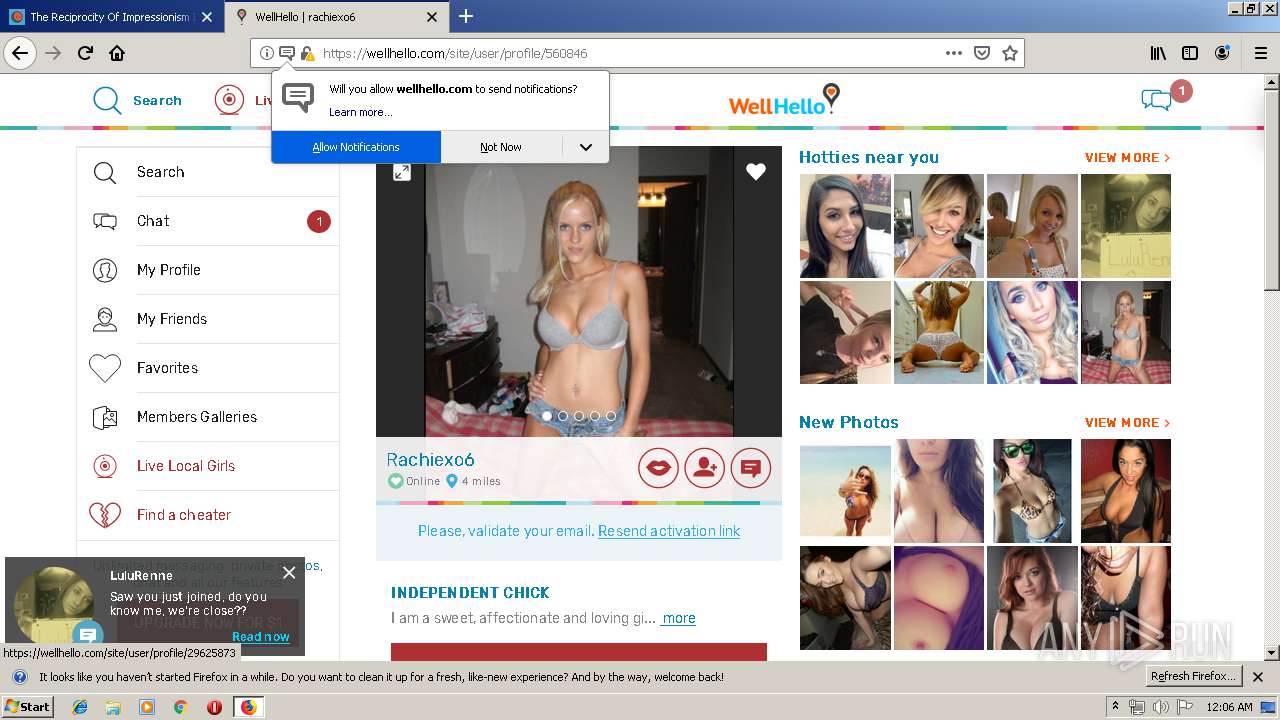
Task: Click Learn more link in notification prompt
Action: point(360,112)
